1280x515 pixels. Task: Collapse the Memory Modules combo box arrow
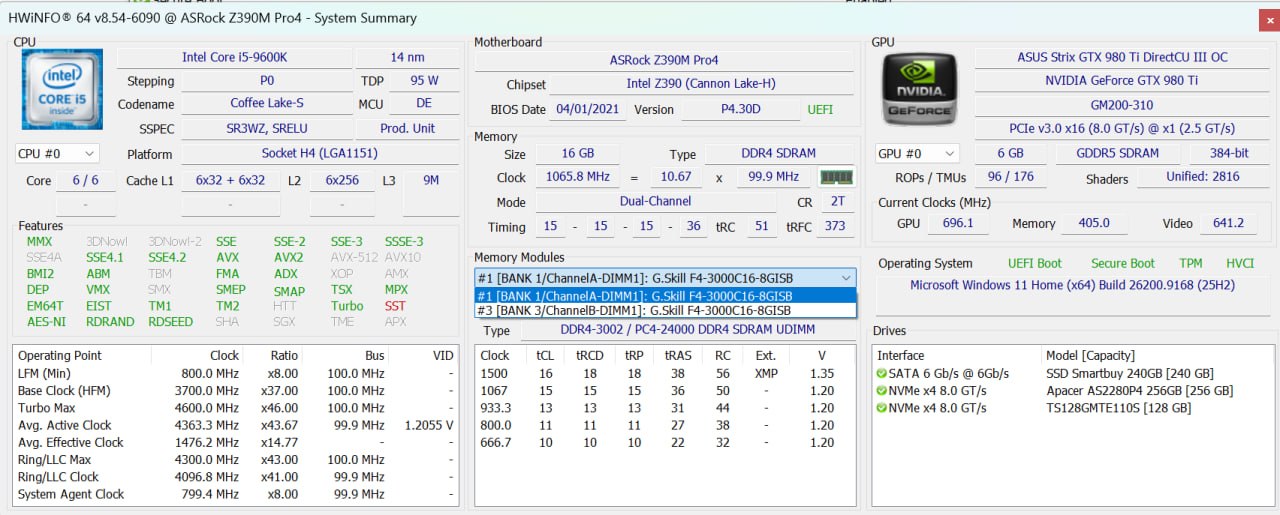pos(846,278)
